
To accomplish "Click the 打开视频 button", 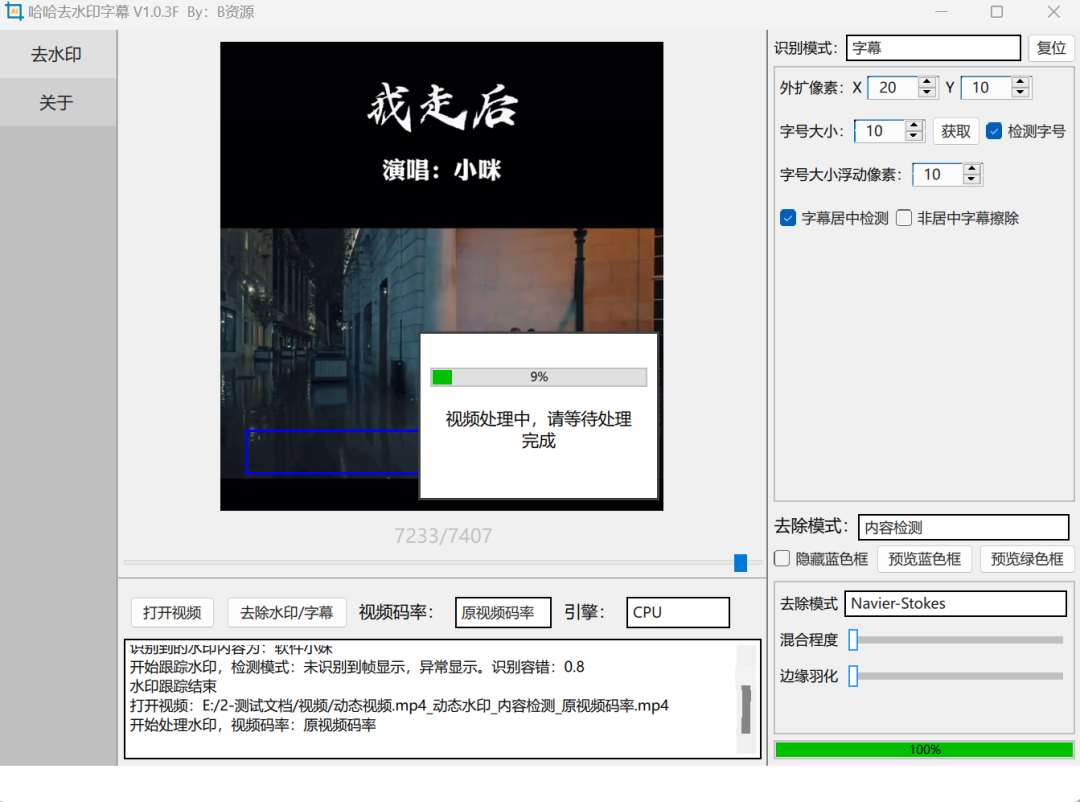I will 172,612.
